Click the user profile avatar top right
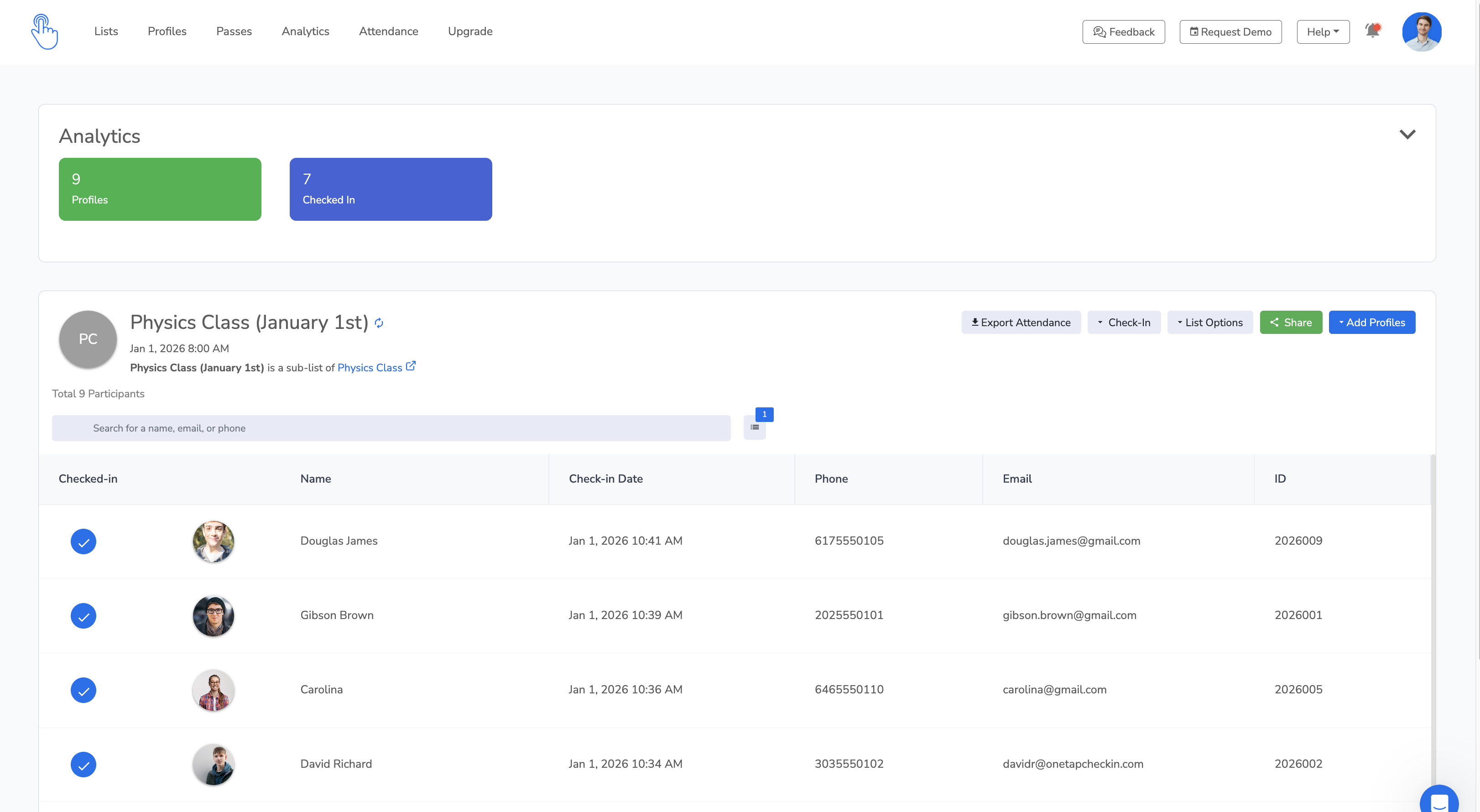Screen dimensions: 1480x812 click(x=1422, y=31)
